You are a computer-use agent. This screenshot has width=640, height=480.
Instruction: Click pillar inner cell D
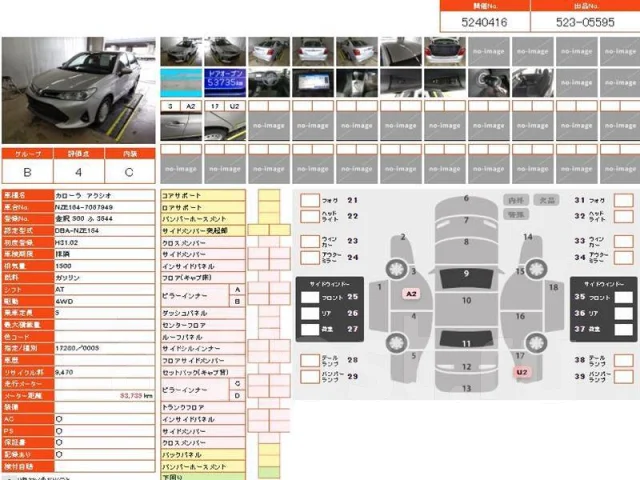pyautogui.click(x=237, y=396)
